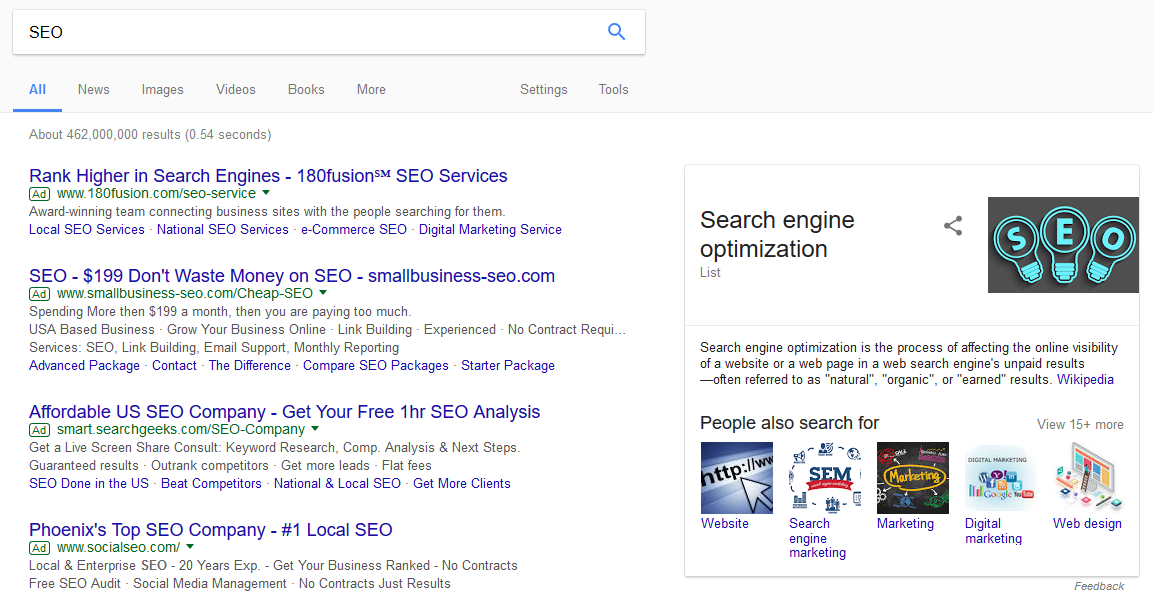Click Compare SEO Packages sitelink
Image resolution: width=1153 pixels, height=609 pixels.
point(376,366)
